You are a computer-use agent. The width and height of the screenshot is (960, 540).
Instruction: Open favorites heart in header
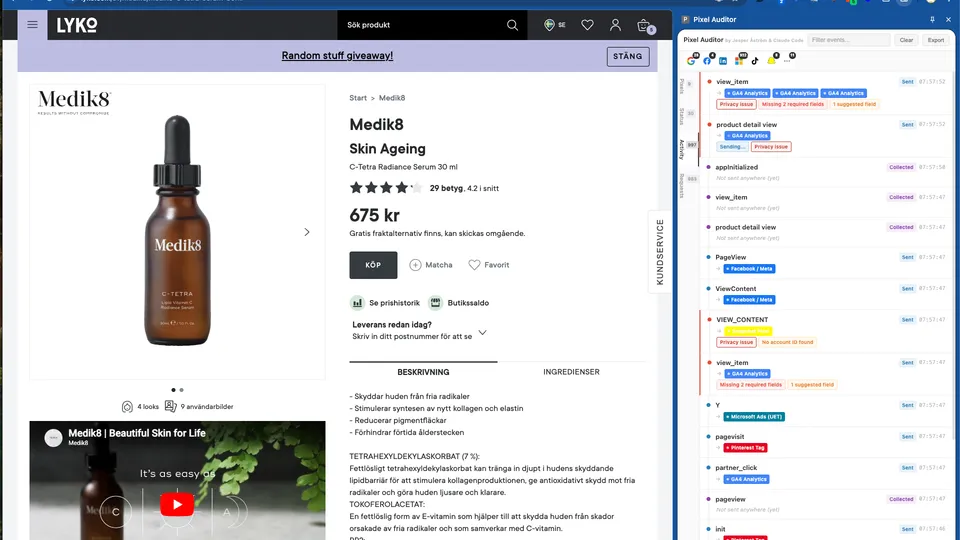(587, 24)
